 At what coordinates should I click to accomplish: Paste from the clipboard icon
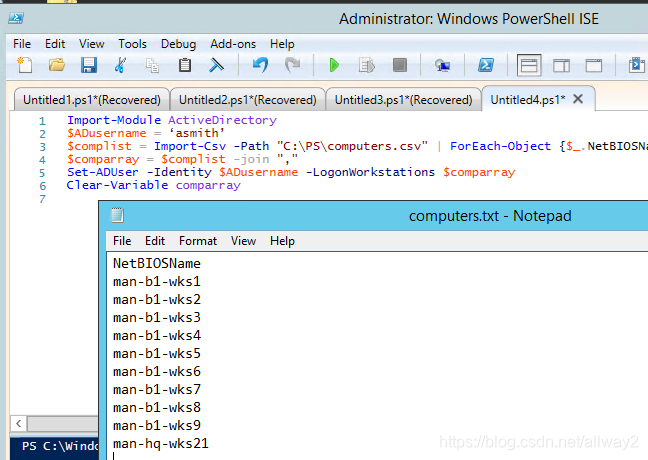[x=185, y=65]
